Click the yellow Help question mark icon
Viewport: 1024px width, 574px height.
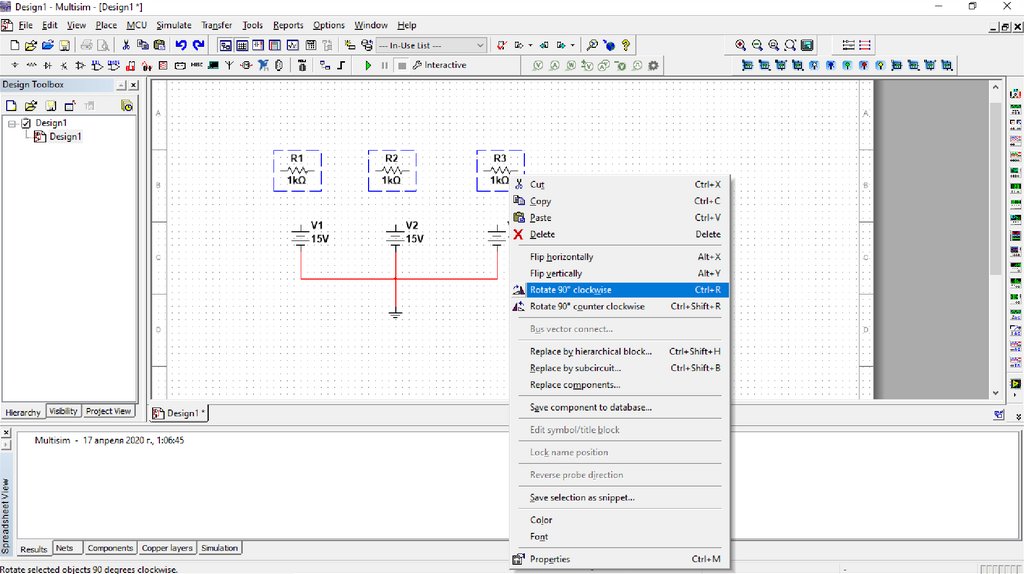pyautogui.click(x=626, y=45)
